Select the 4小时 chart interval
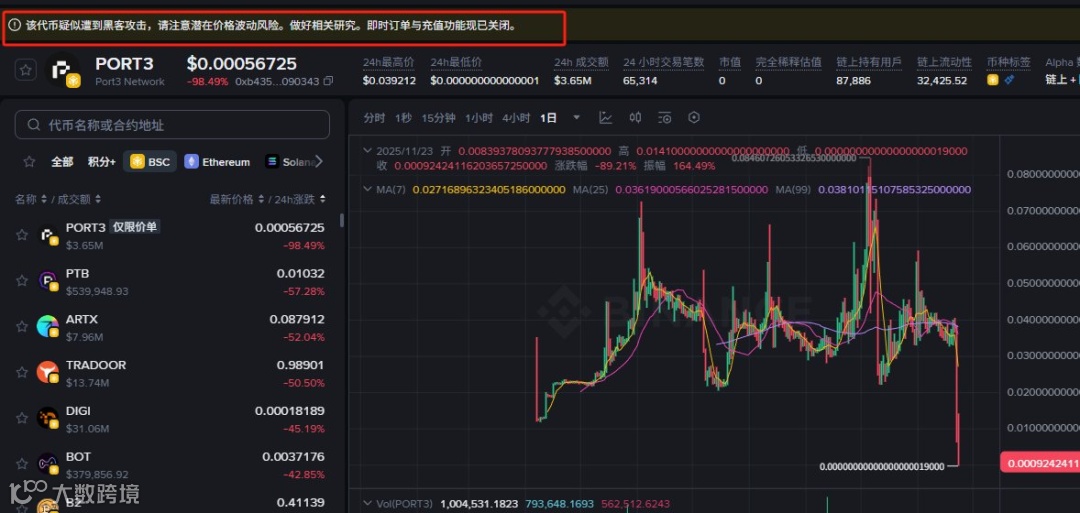 click(516, 118)
